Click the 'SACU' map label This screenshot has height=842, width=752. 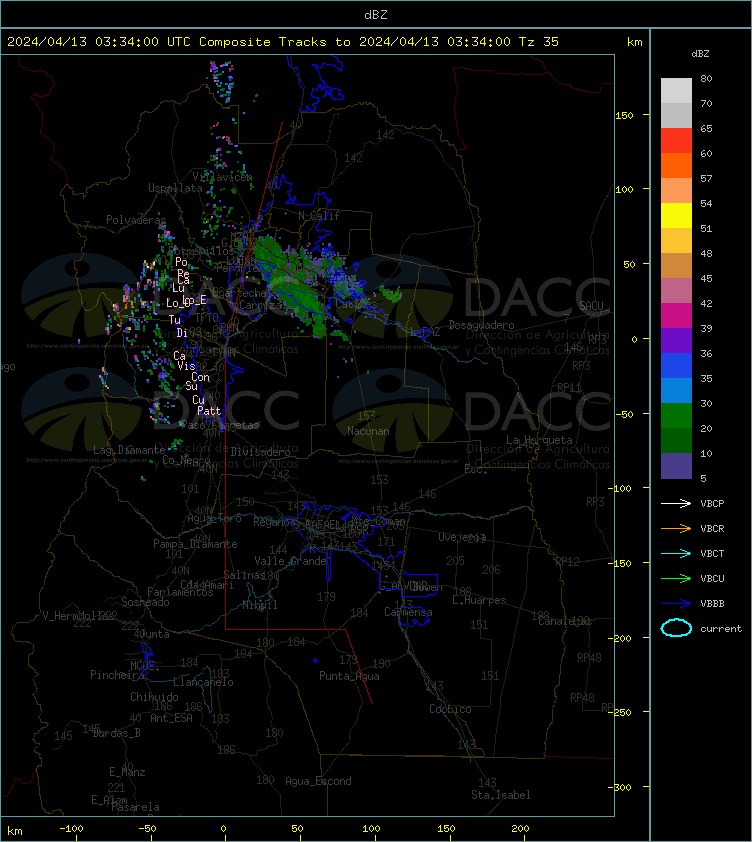[591, 306]
